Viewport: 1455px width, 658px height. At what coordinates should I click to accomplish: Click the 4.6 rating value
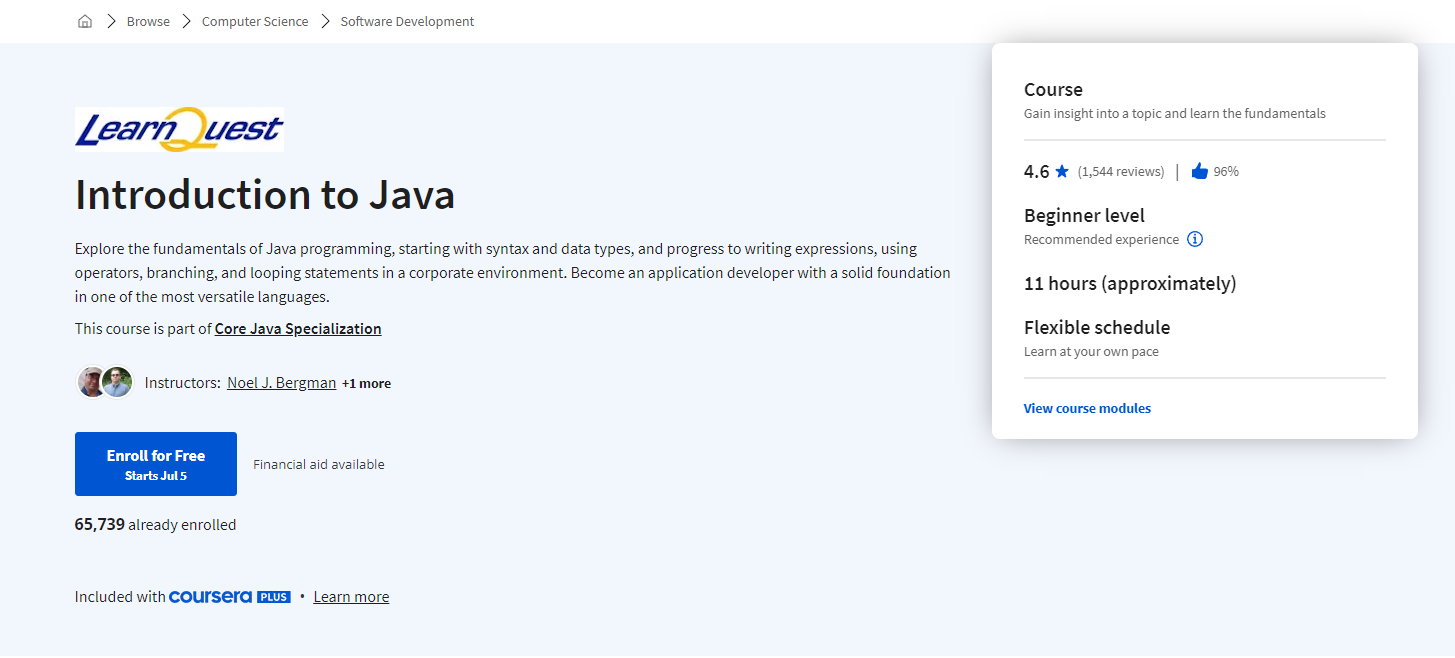1037,172
